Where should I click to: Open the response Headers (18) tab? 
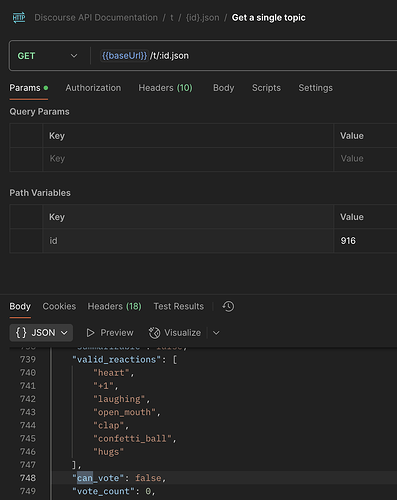(x=115, y=306)
